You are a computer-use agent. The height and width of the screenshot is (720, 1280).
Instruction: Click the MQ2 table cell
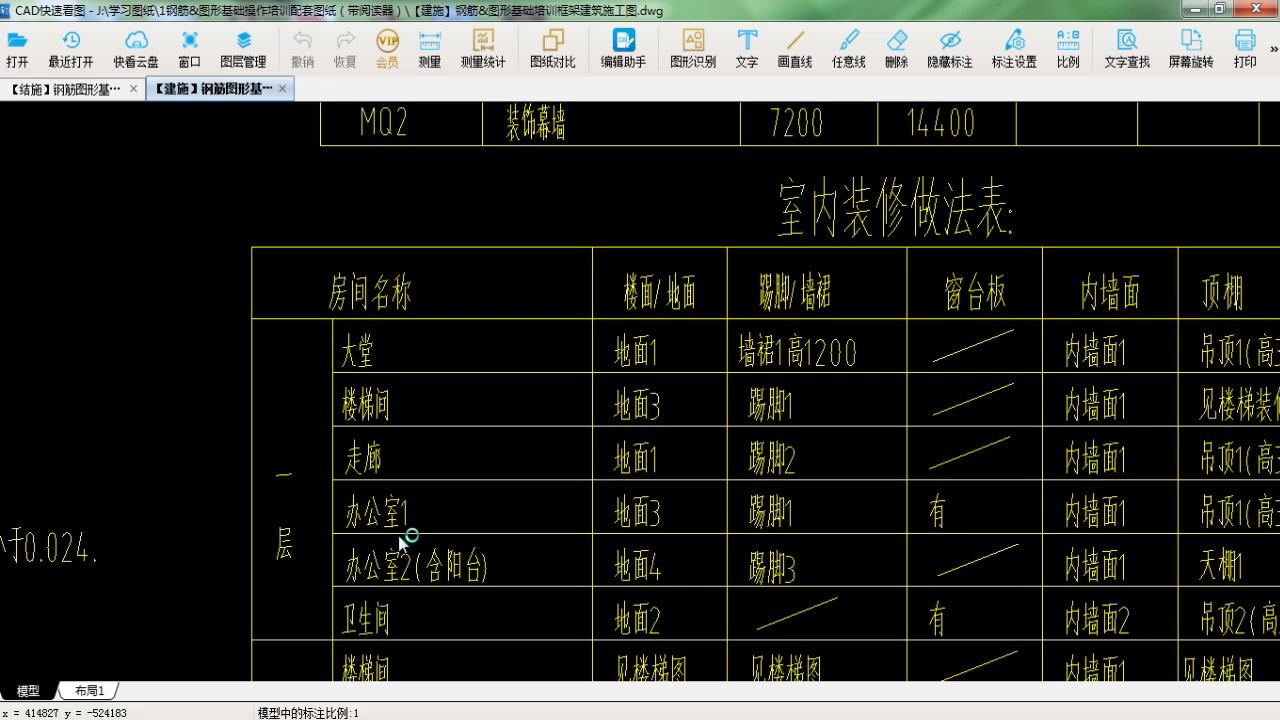pyautogui.click(x=384, y=123)
